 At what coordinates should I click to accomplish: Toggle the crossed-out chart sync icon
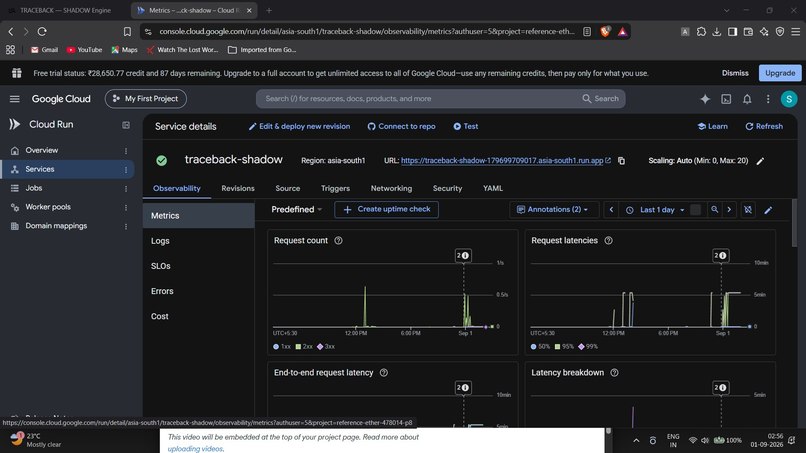(748, 210)
